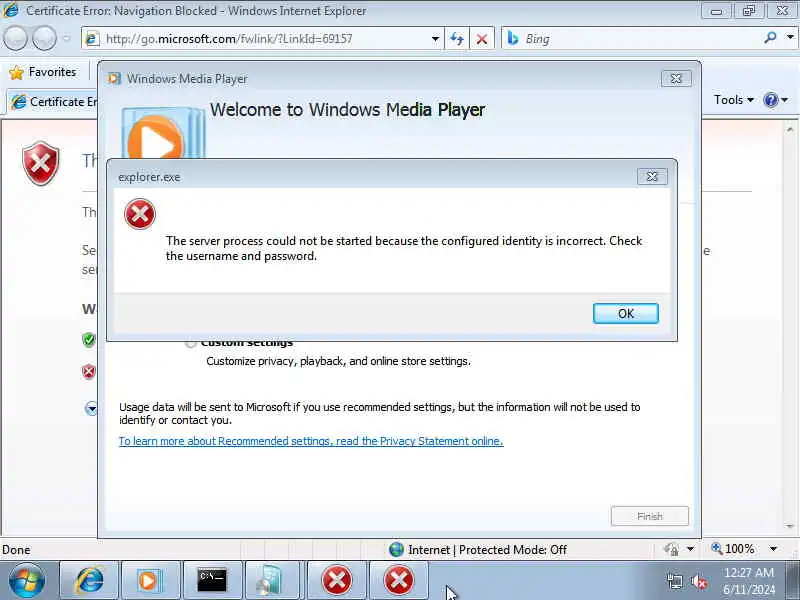Click the browser Back button
This screenshot has width=800, height=600.
click(15, 39)
